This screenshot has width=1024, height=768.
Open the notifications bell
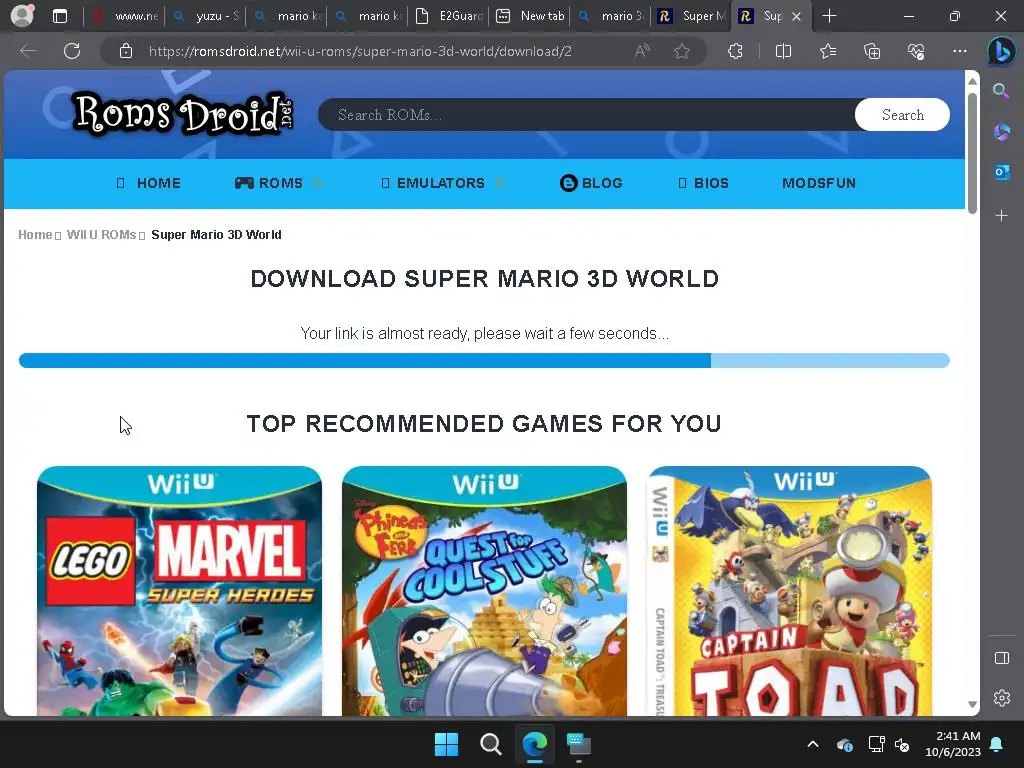pyautogui.click(x=997, y=744)
